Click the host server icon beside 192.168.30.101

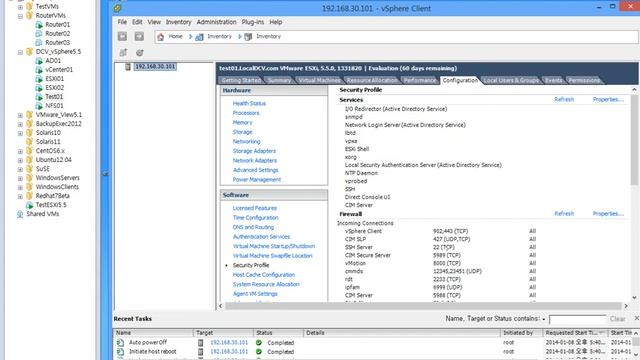pos(128,67)
